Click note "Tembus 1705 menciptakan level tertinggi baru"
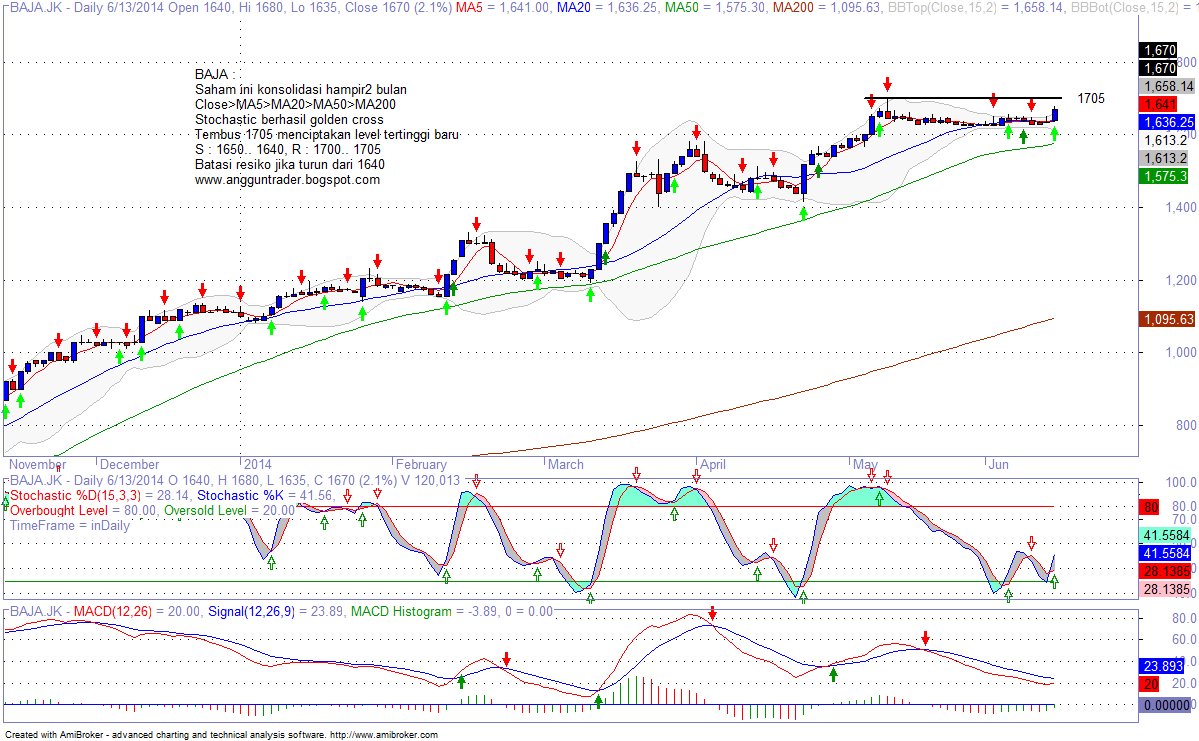The height and width of the screenshot is (741, 1199). 327,135
